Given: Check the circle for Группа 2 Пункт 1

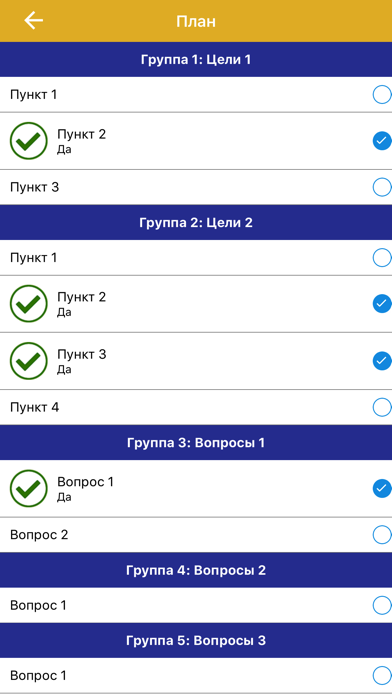Looking at the screenshot, I should point(382,257).
